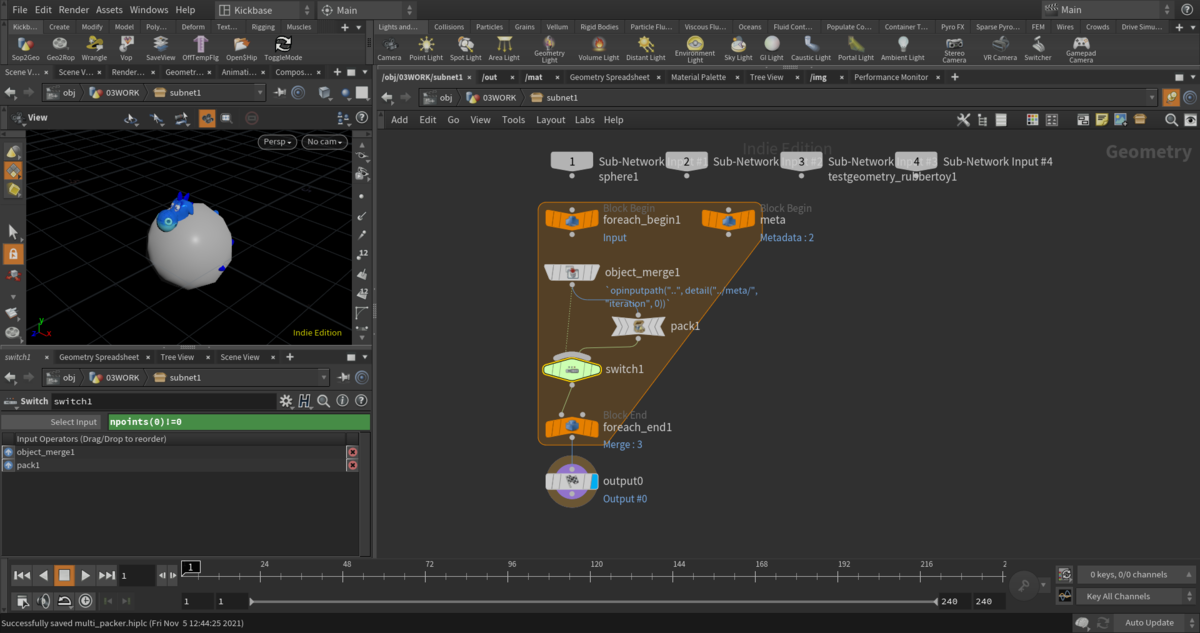Screen dimensions: 1200x633
Task: Toggle the orange button beside the network path bar
Action: [x=1170, y=97]
